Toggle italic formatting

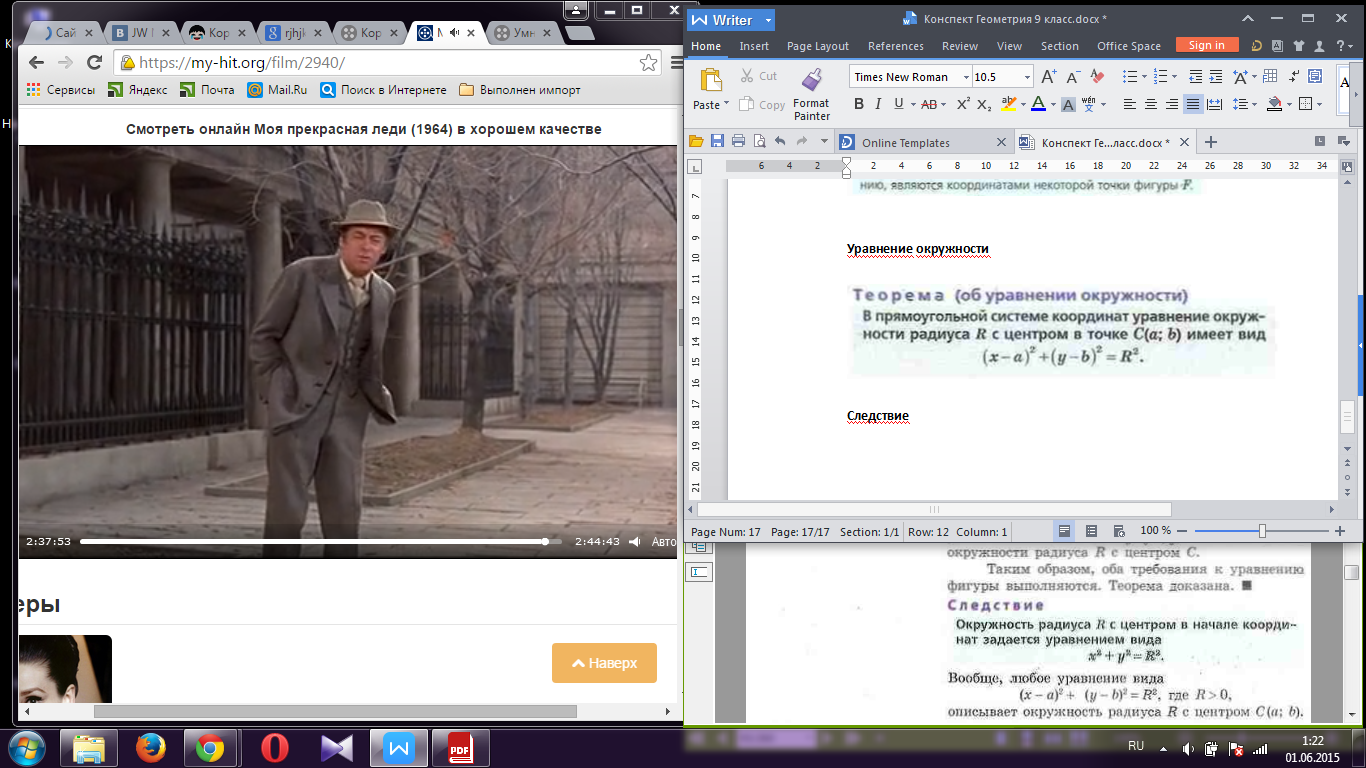(878, 104)
